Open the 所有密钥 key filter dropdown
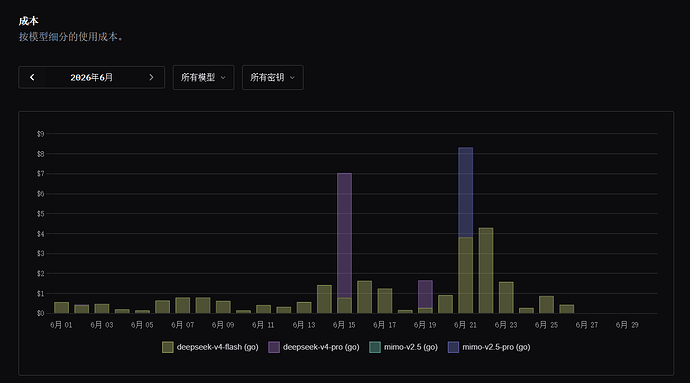 tap(272, 77)
